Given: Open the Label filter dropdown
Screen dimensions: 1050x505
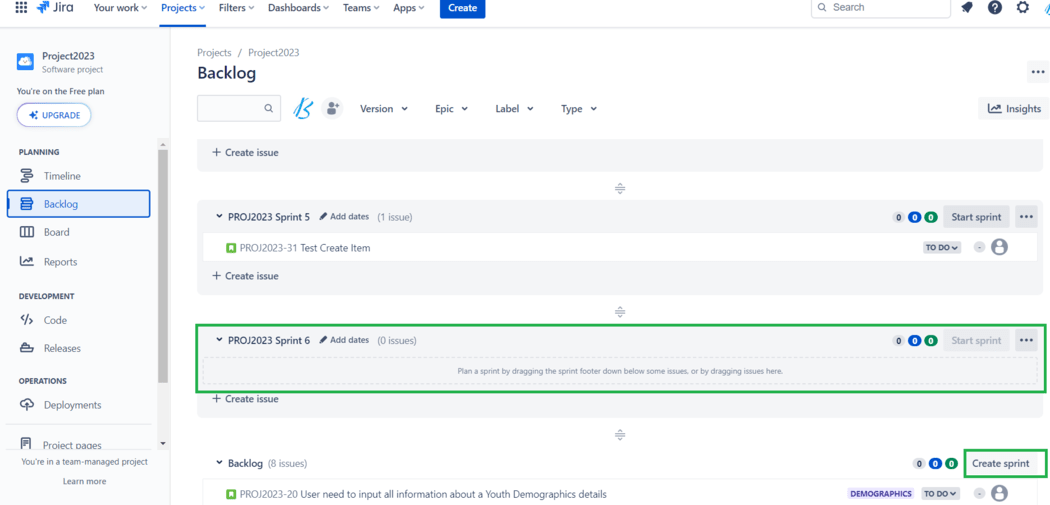Looking at the screenshot, I should (x=514, y=109).
